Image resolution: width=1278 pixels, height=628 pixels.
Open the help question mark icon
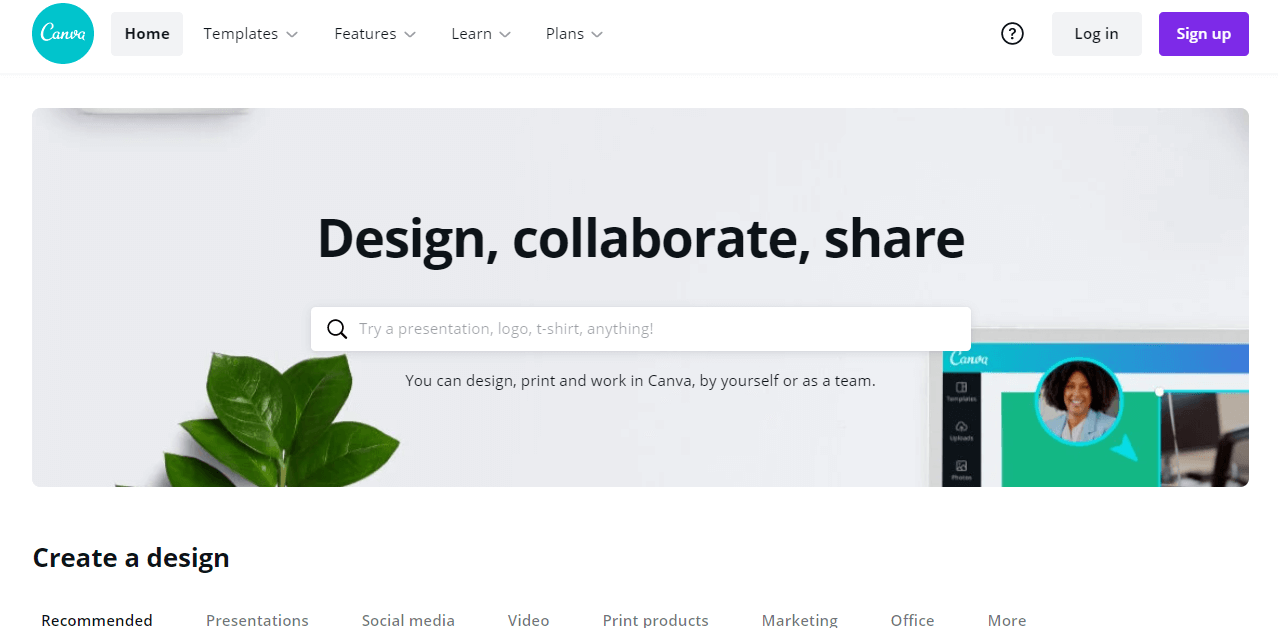point(1012,34)
